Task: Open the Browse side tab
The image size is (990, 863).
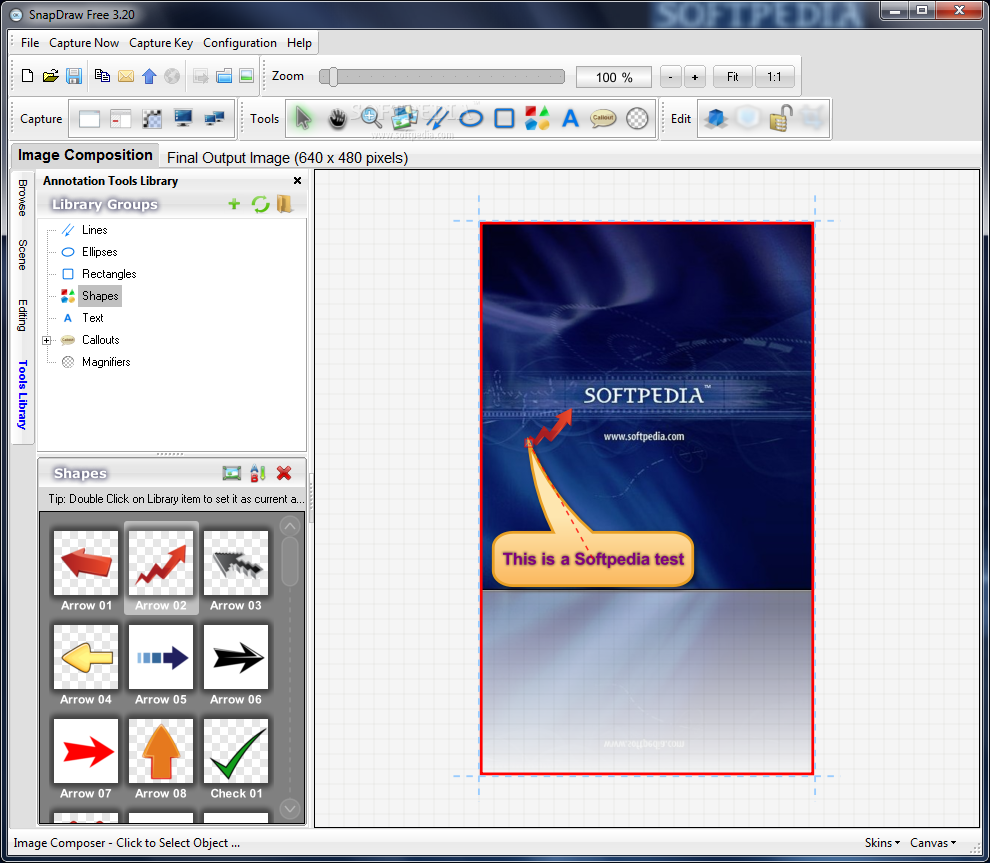Action: pos(23,198)
